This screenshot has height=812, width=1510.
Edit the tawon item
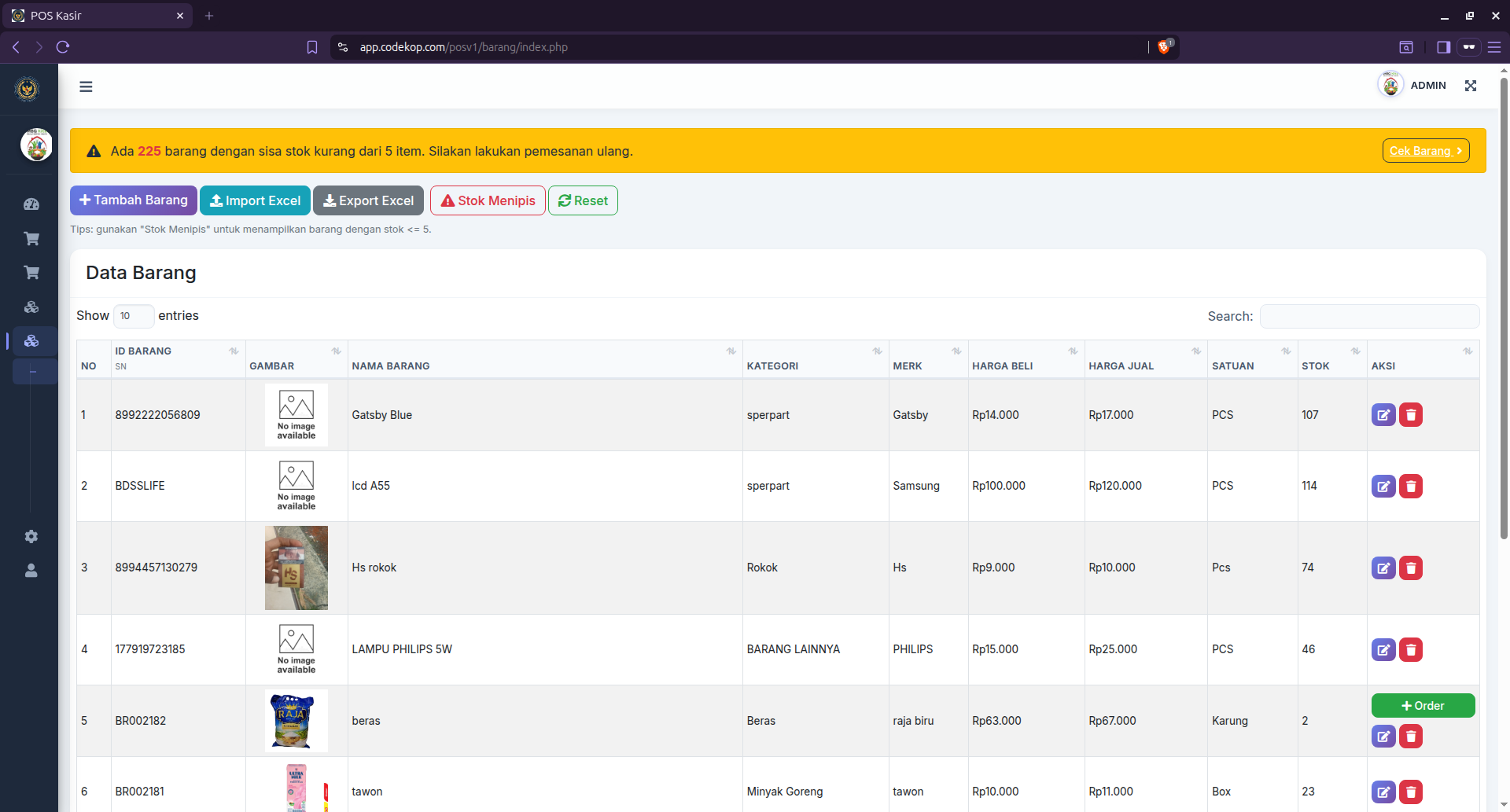click(x=1383, y=792)
